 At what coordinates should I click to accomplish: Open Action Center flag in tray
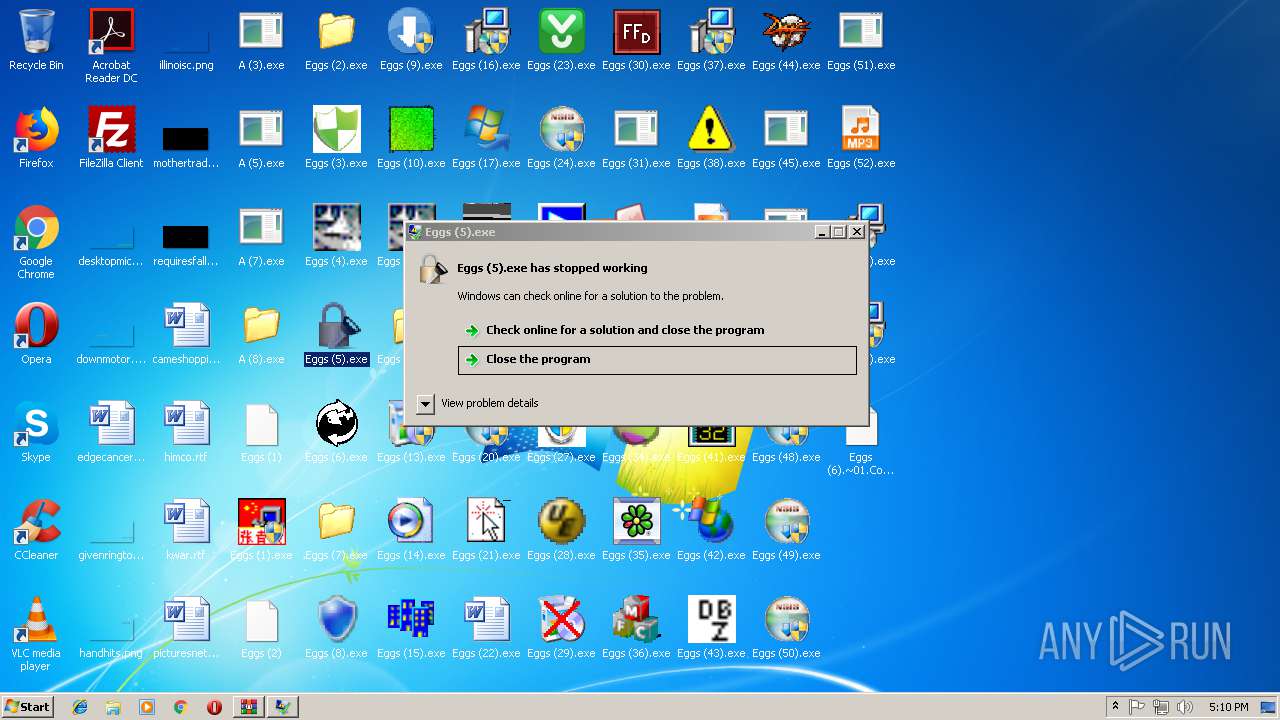(1137, 707)
